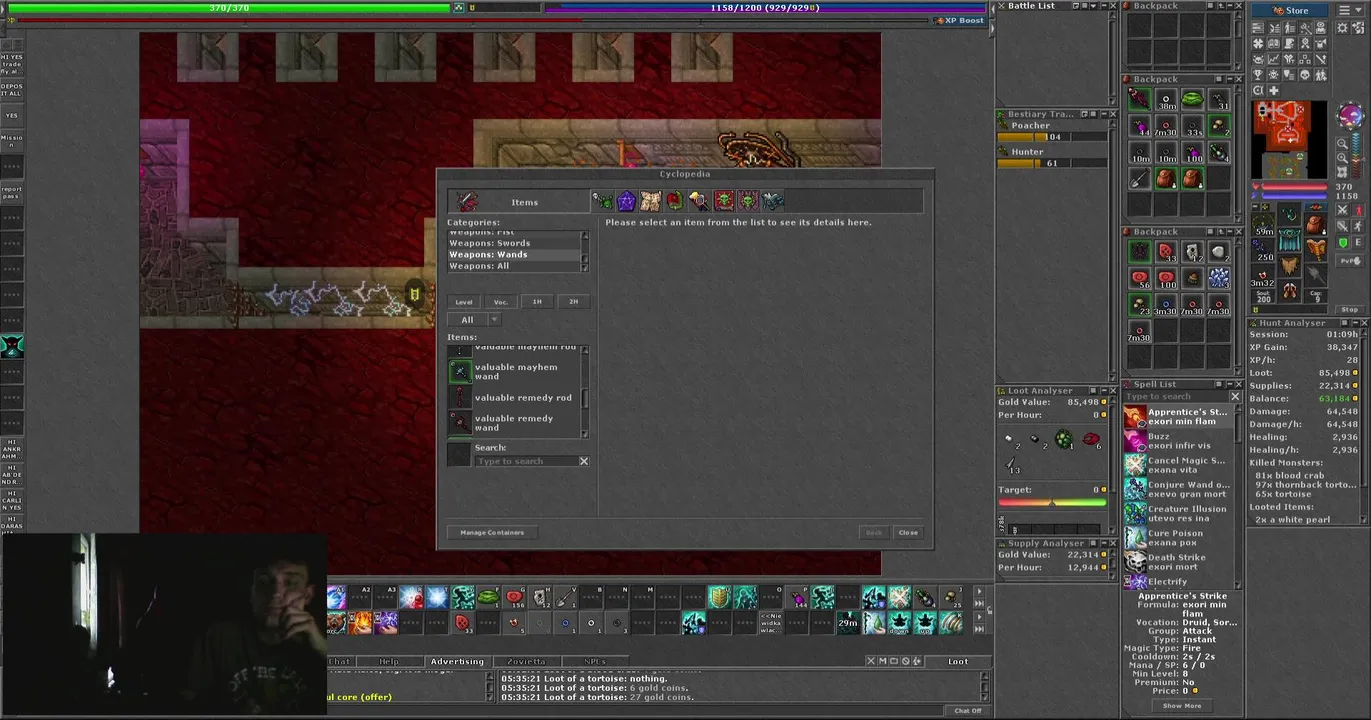The width and height of the screenshot is (1371, 720).
Task: Select the shovel in the middle Backpack
Action: [x=1140, y=179]
